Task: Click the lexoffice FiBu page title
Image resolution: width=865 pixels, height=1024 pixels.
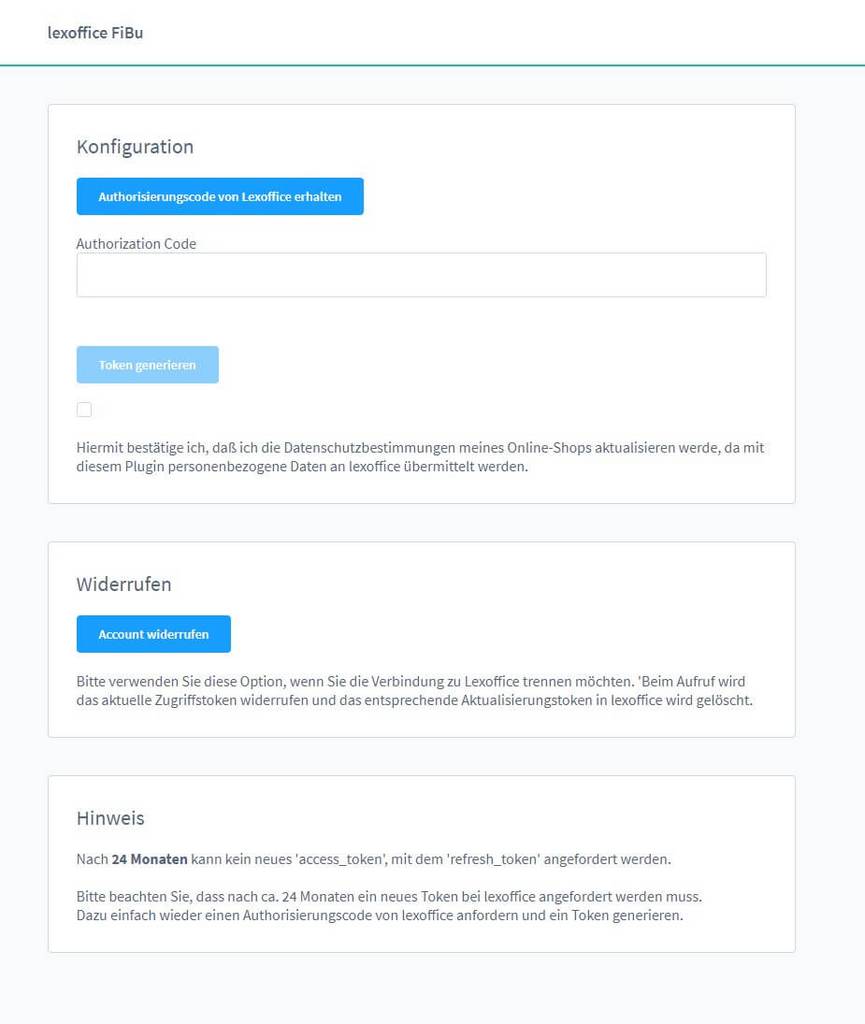Action: [x=95, y=33]
